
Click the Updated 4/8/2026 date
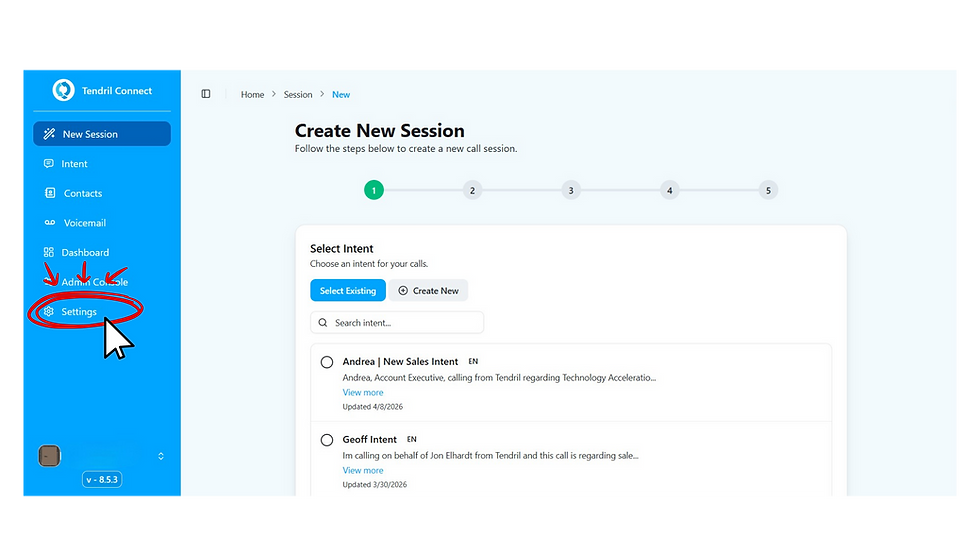(372, 407)
